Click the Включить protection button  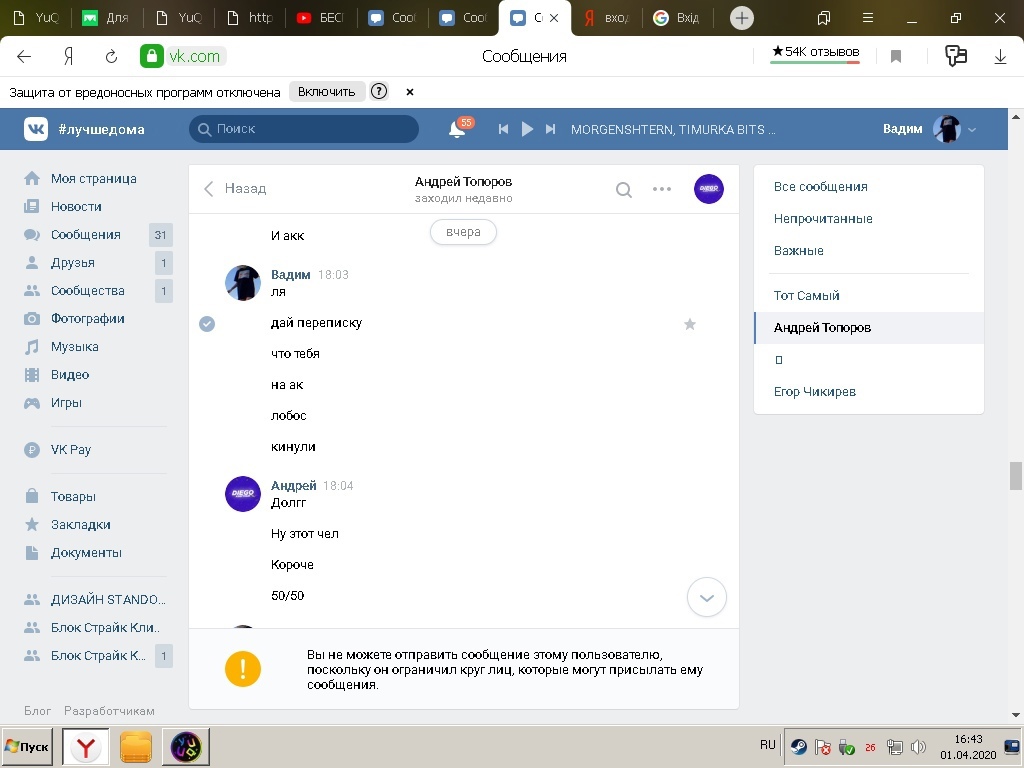(x=326, y=92)
